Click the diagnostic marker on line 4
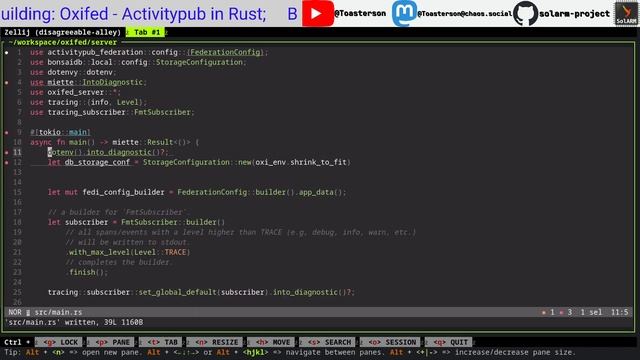Screen dimensions: 640x360 click(x=7, y=82)
